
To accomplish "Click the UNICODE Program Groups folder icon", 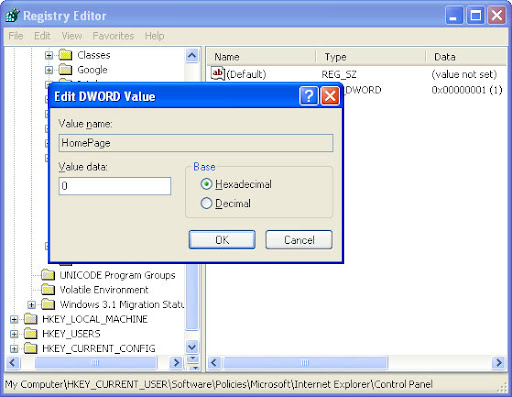I will tap(48, 275).
